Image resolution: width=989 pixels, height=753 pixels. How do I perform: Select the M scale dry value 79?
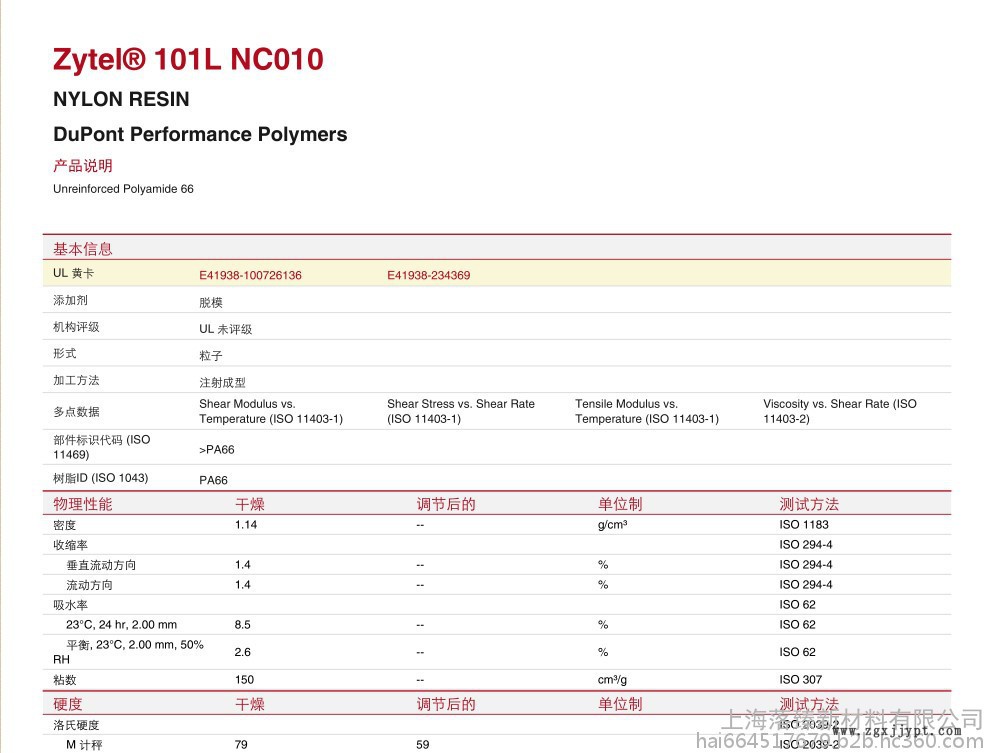(241, 745)
